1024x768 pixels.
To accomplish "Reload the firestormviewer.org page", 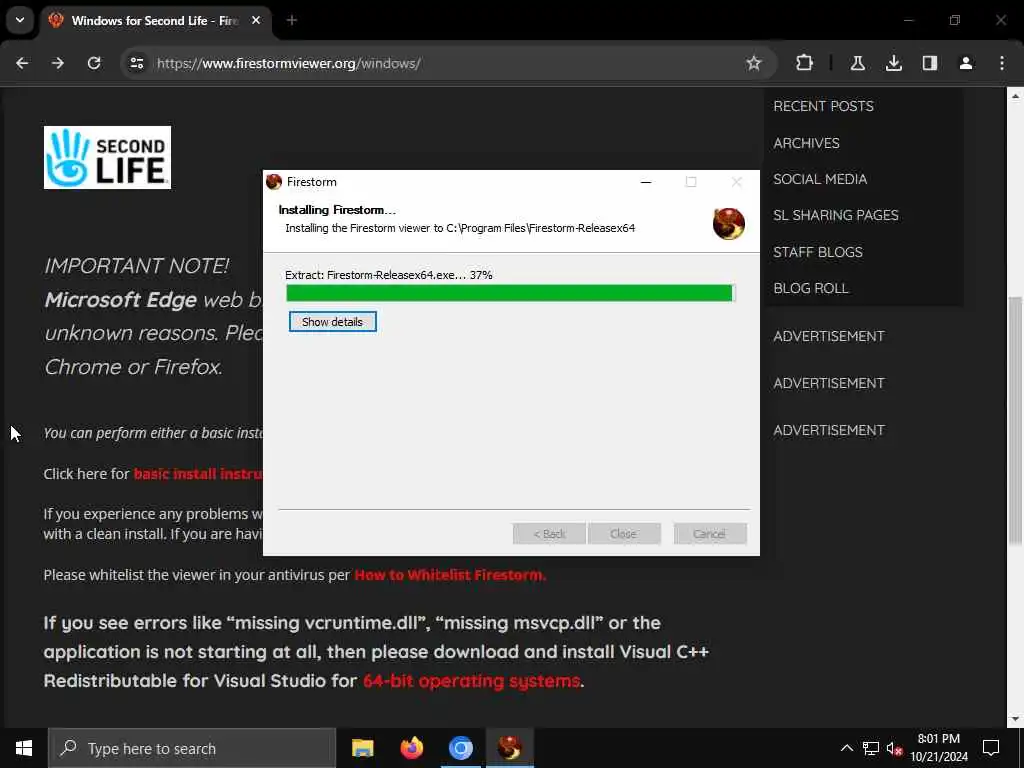I will point(94,63).
